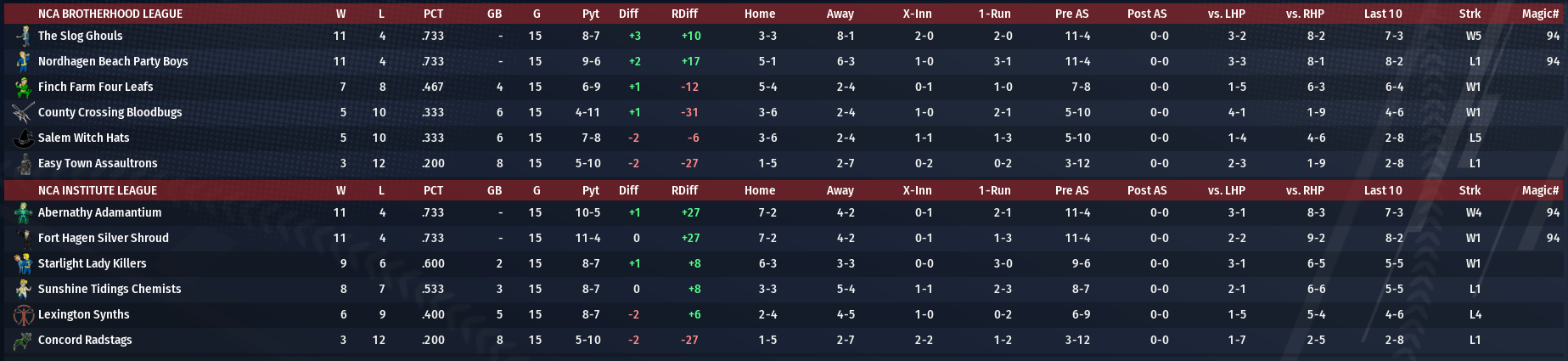Click Abernathy Adamantium team logo icon
This screenshot has height=361, width=1568.
[23, 212]
